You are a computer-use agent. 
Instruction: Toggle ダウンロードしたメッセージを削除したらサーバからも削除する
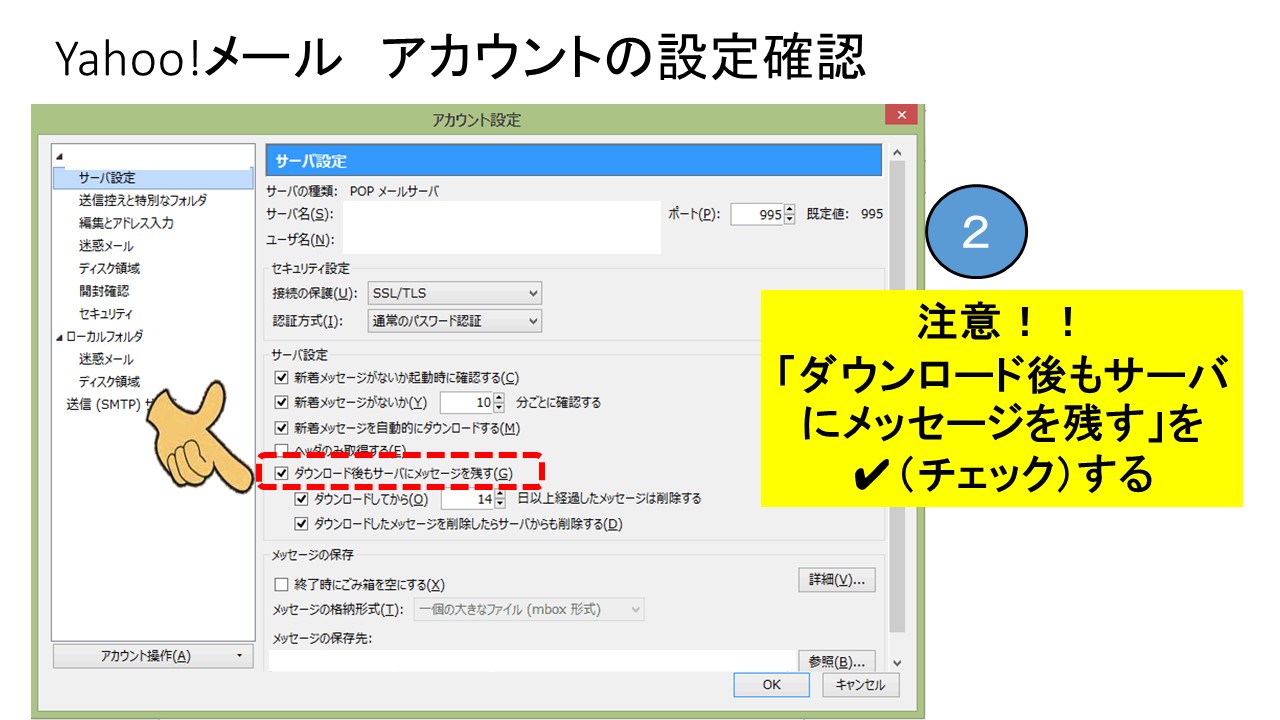(301, 523)
